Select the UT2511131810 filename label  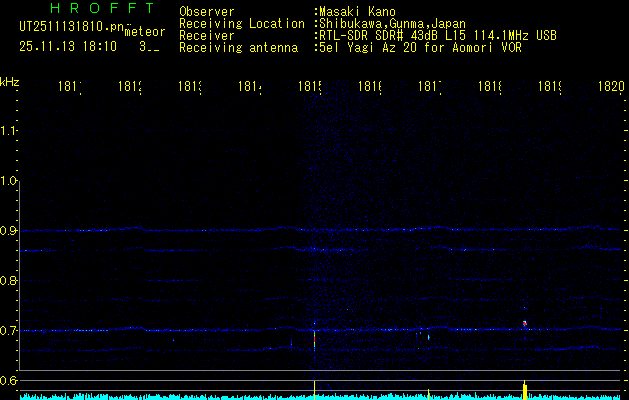coord(67,27)
